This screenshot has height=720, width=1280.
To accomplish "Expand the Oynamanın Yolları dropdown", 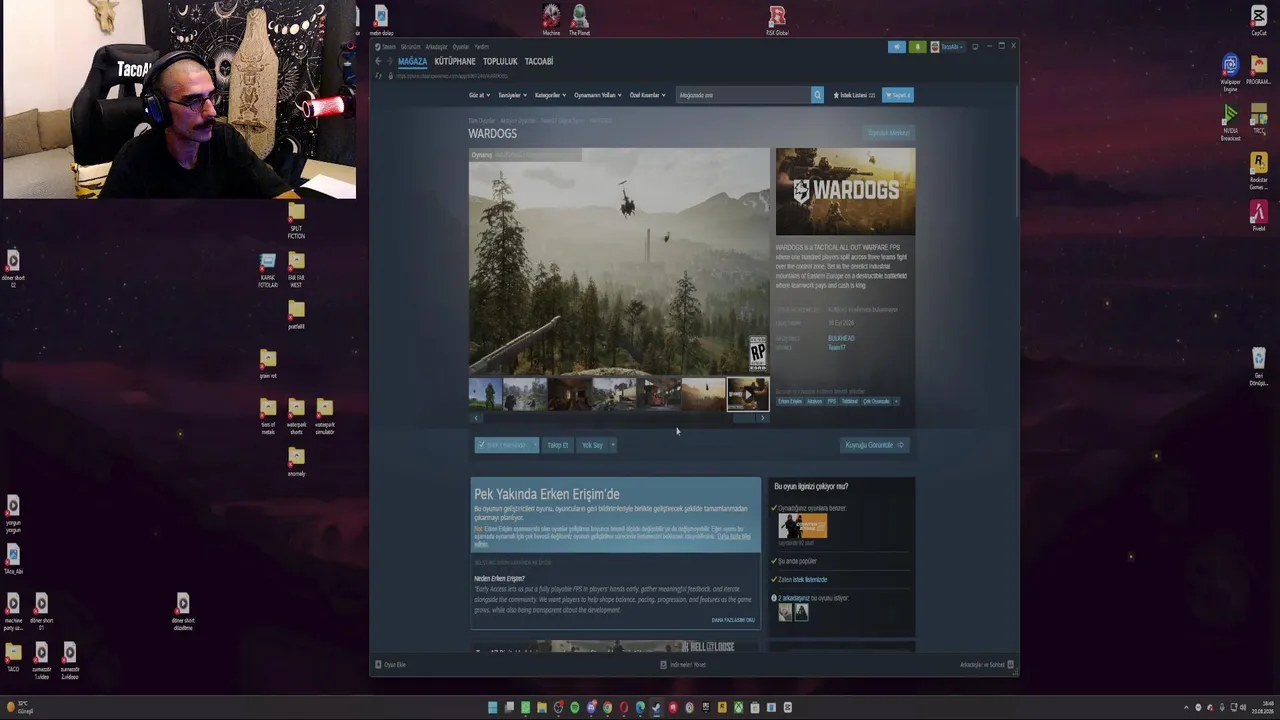I will [x=598, y=95].
